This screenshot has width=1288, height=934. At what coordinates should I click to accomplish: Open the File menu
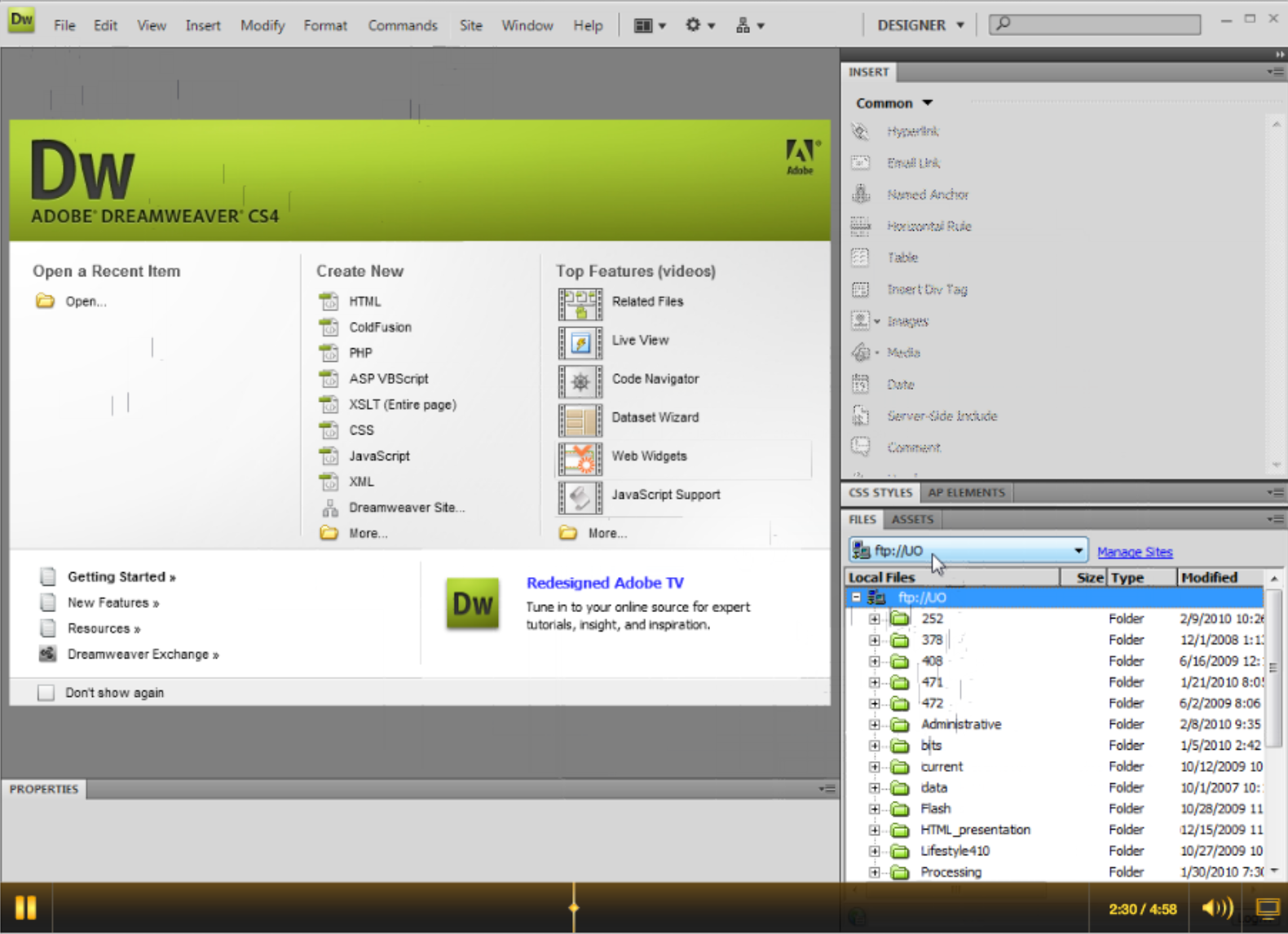pyautogui.click(x=64, y=25)
